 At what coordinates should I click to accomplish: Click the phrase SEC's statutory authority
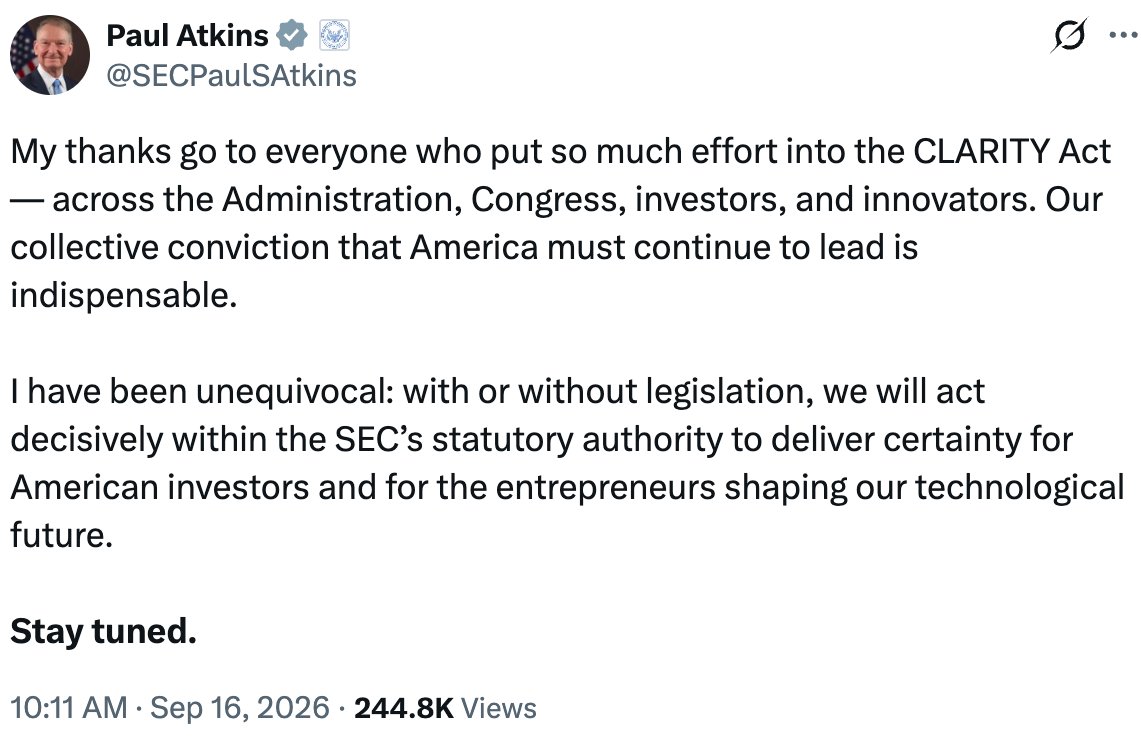[x=528, y=440]
